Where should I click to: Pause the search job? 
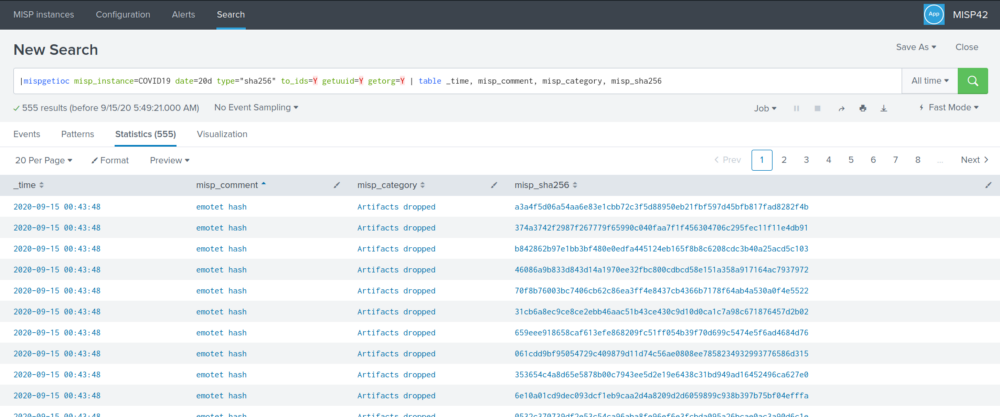(x=796, y=108)
